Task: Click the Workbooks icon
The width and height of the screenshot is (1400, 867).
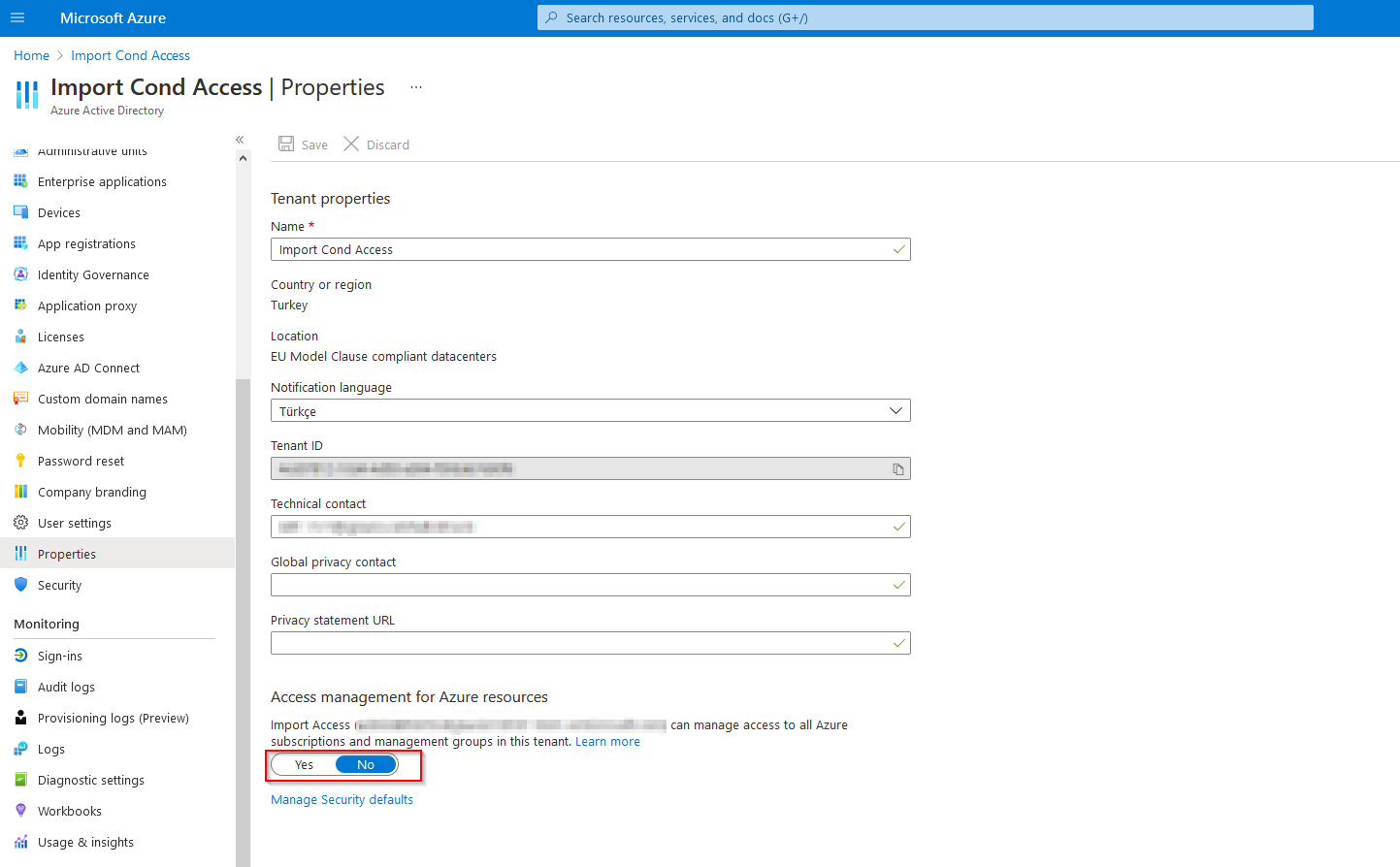Action: pos(20,811)
